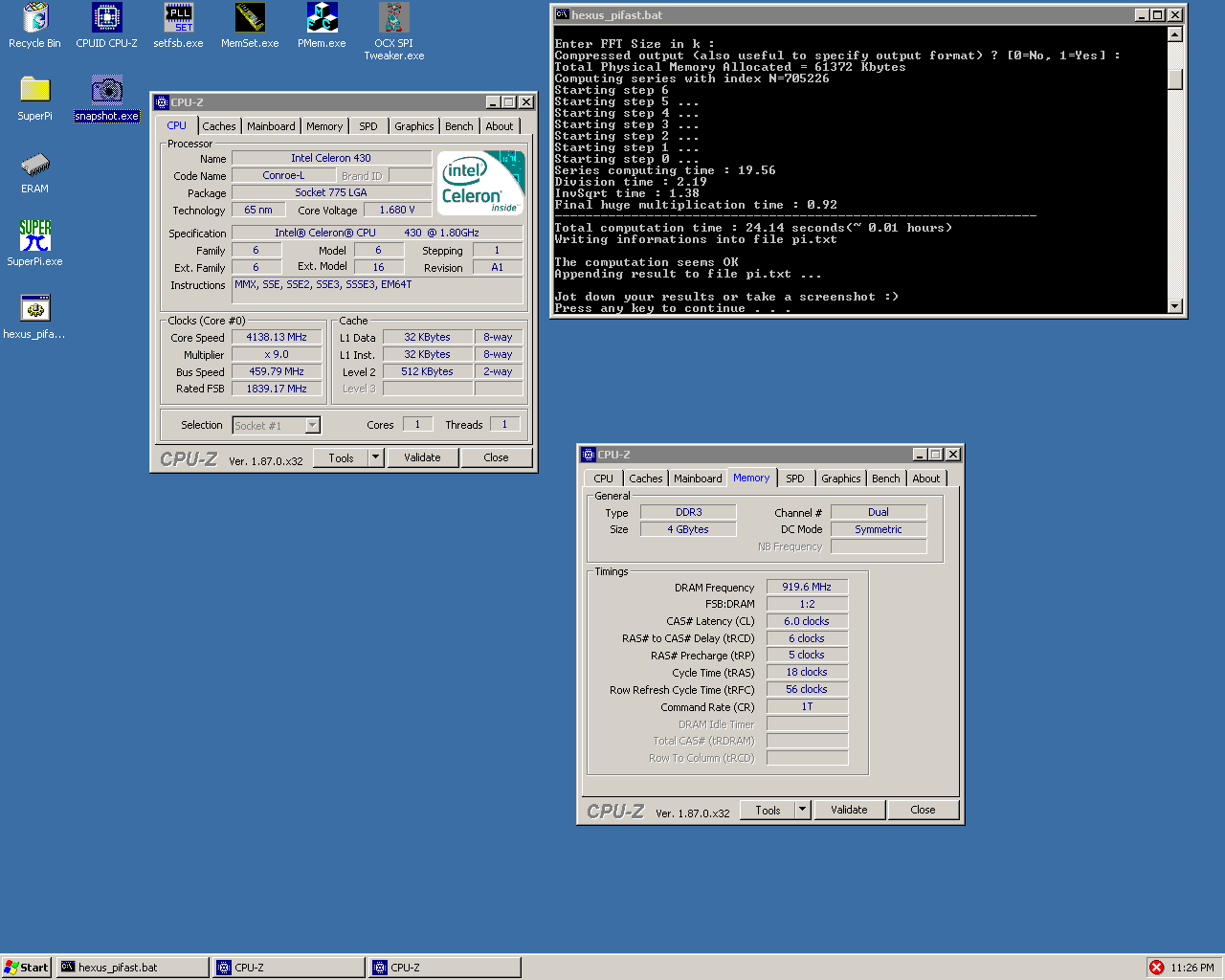Open the Start menu
Viewport: 1225px width, 980px height.
pyautogui.click(x=27, y=968)
